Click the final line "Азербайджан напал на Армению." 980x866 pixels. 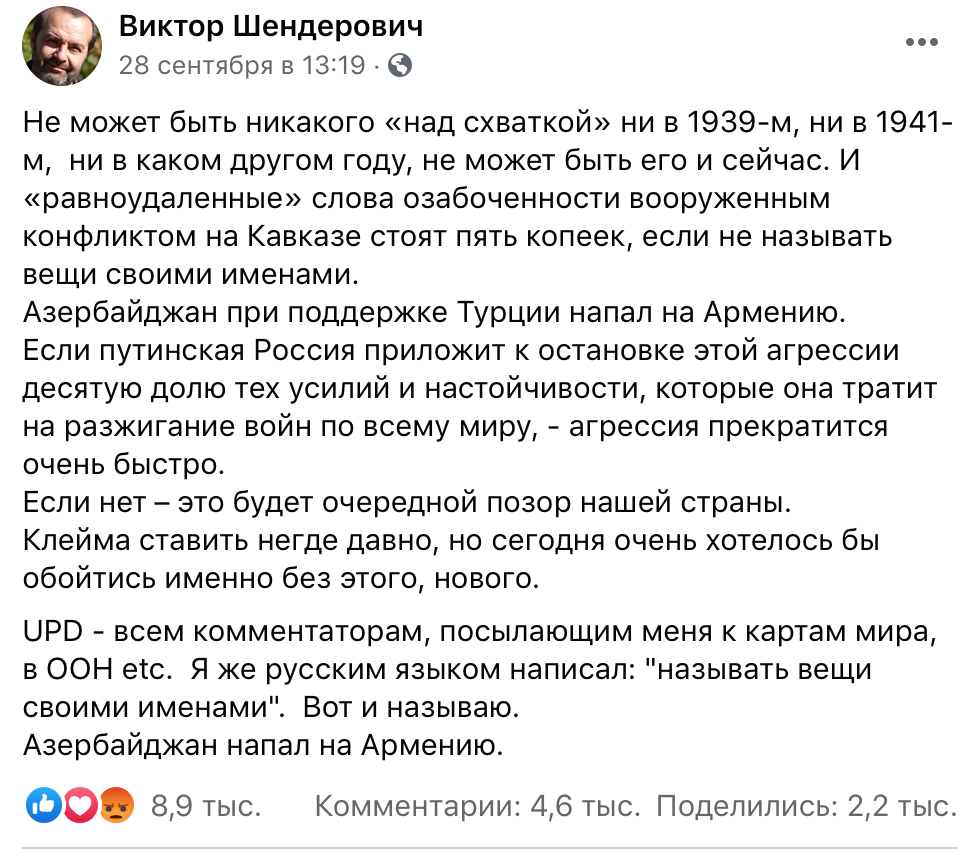263,745
